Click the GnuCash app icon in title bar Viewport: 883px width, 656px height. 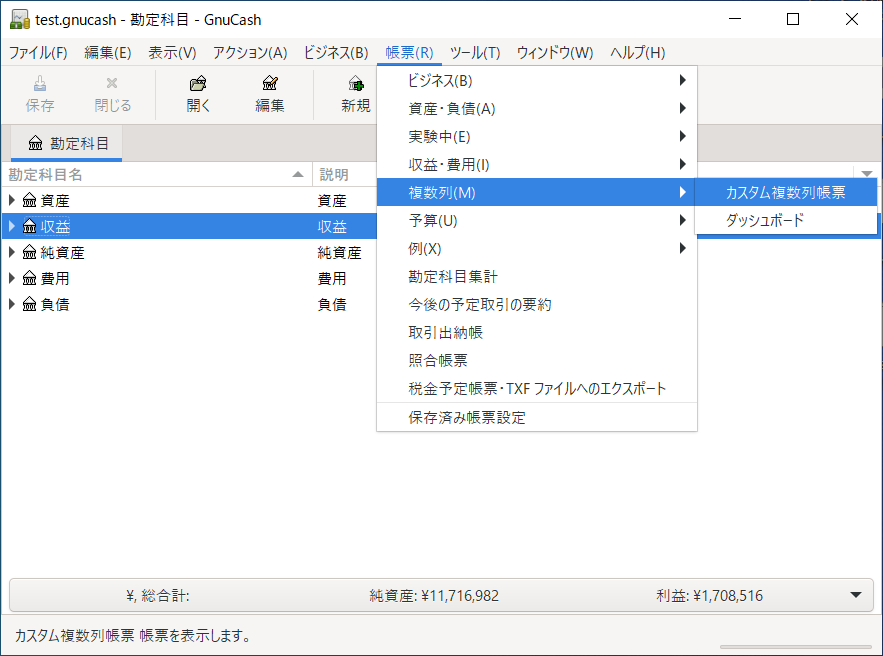tap(20, 20)
